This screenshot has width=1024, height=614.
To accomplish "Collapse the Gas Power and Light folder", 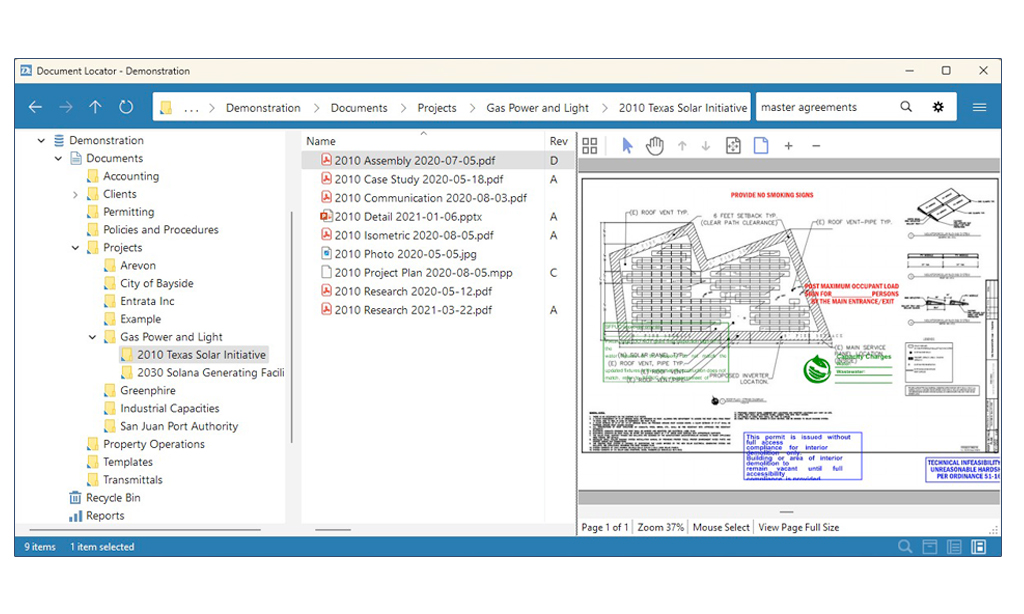I will pos(92,337).
